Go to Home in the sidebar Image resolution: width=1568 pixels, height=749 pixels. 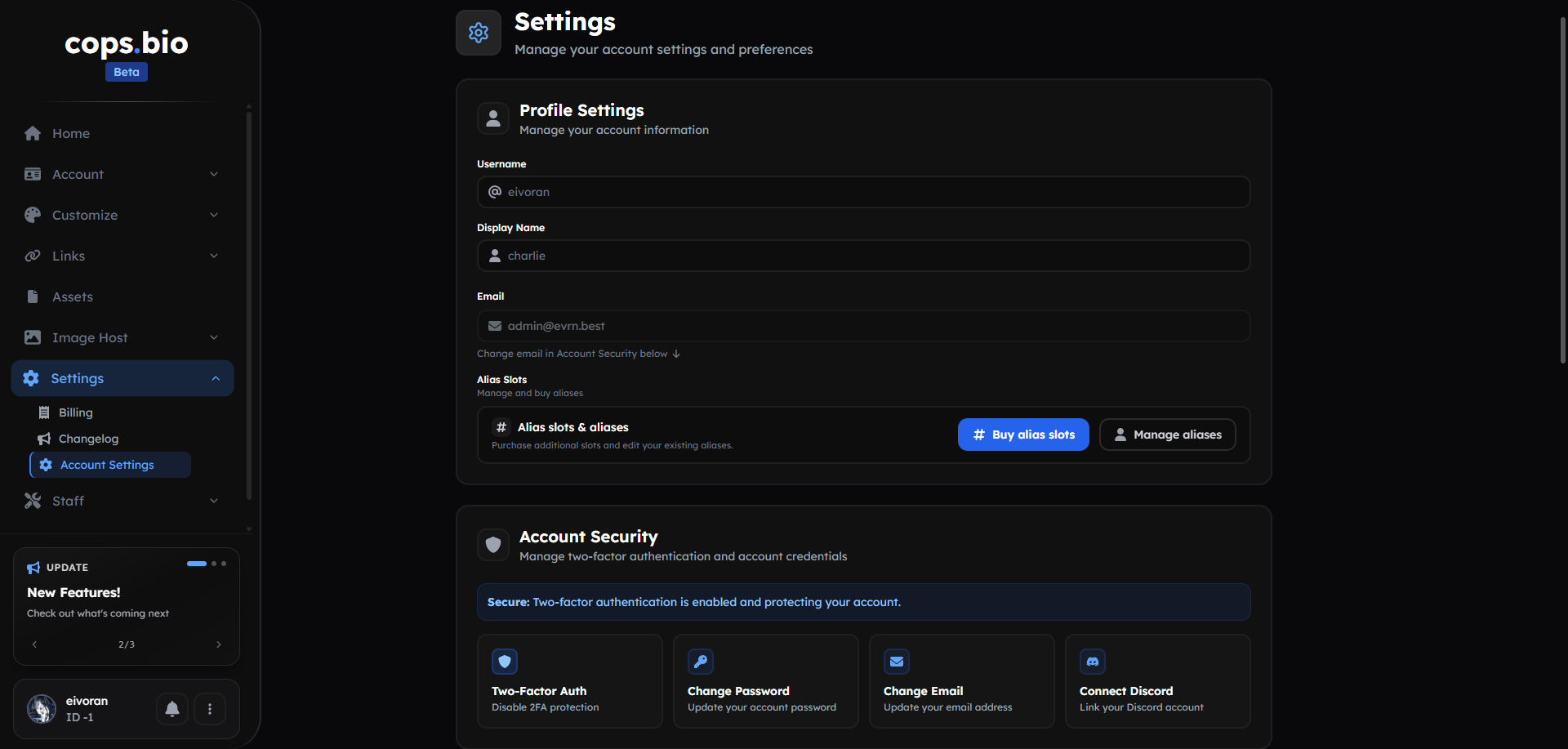pyautogui.click(x=70, y=133)
